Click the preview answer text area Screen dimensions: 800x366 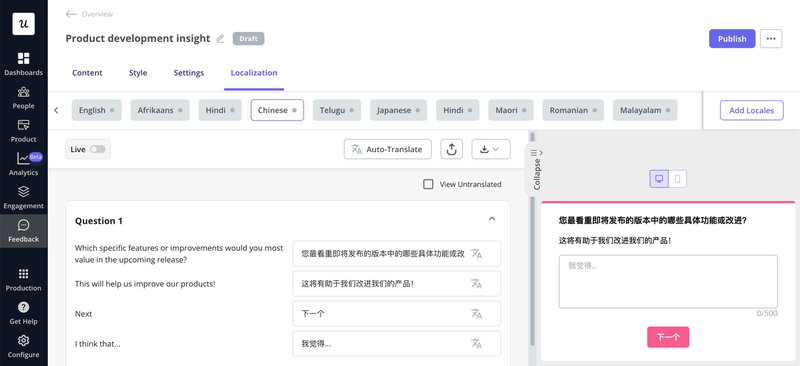[x=668, y=282]
